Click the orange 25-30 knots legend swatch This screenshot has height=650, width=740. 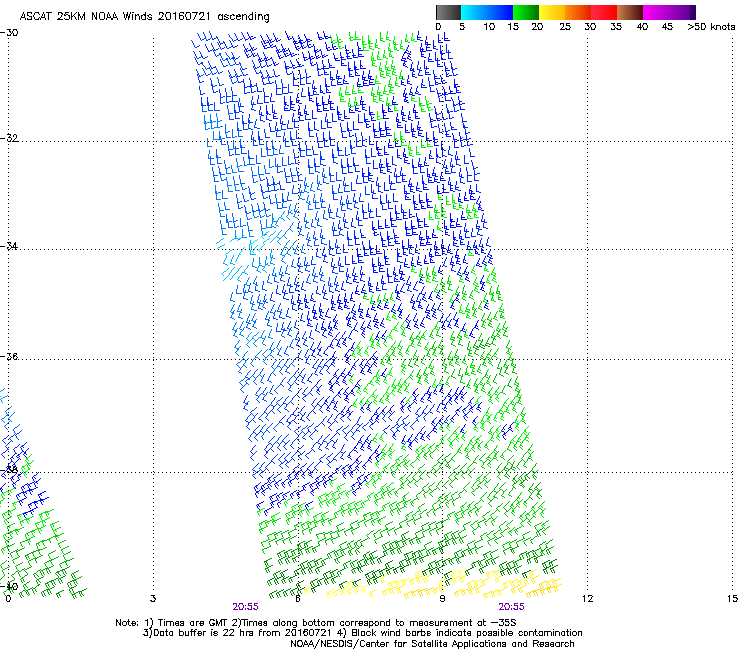click(578, 12)
